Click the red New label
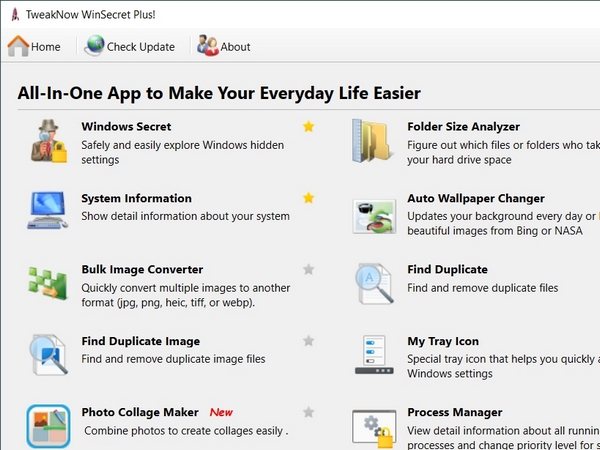The height and width of the screenshot is (450, 600). (221, 412)
